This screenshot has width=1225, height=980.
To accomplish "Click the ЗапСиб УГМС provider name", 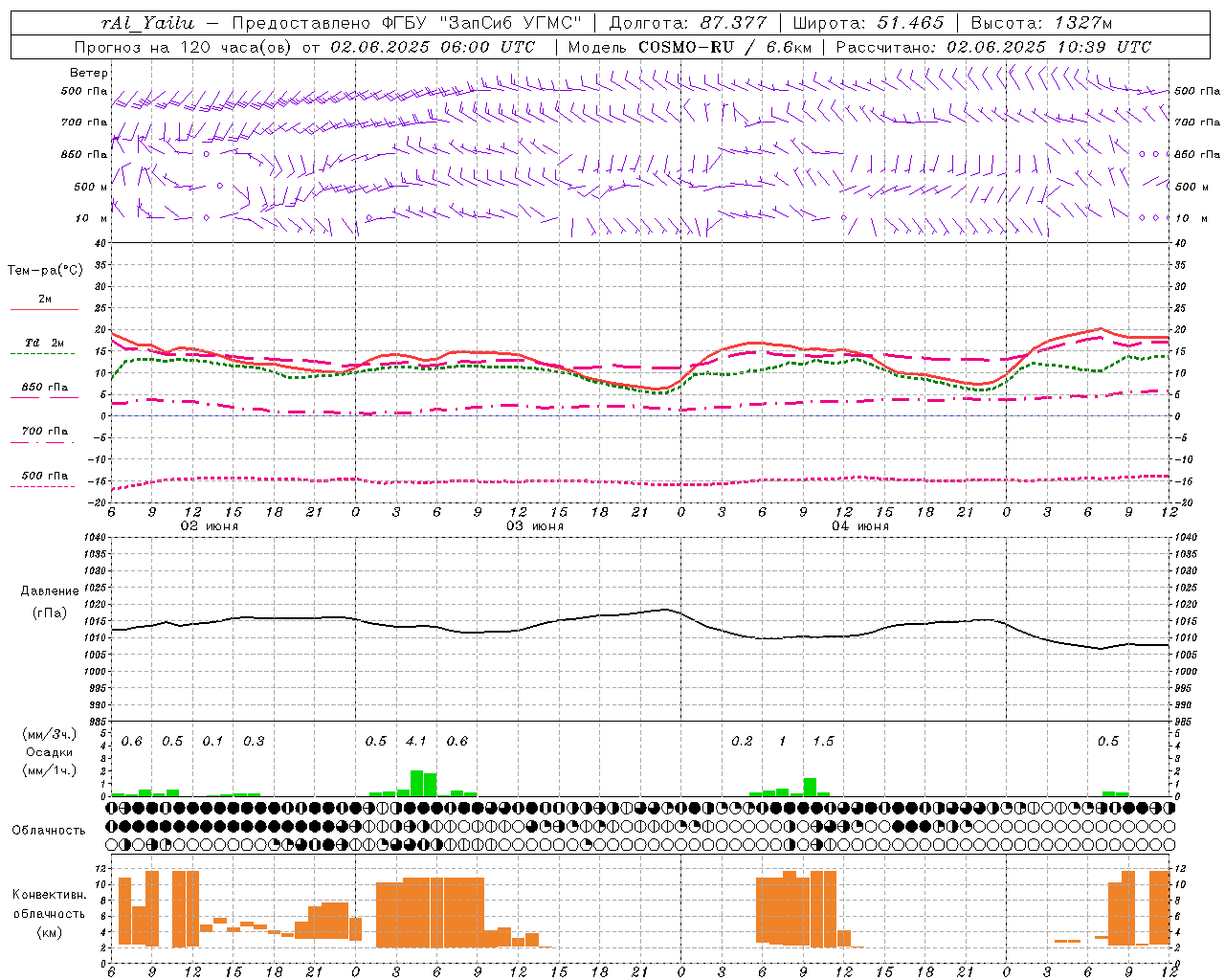I will pos(509,23).
